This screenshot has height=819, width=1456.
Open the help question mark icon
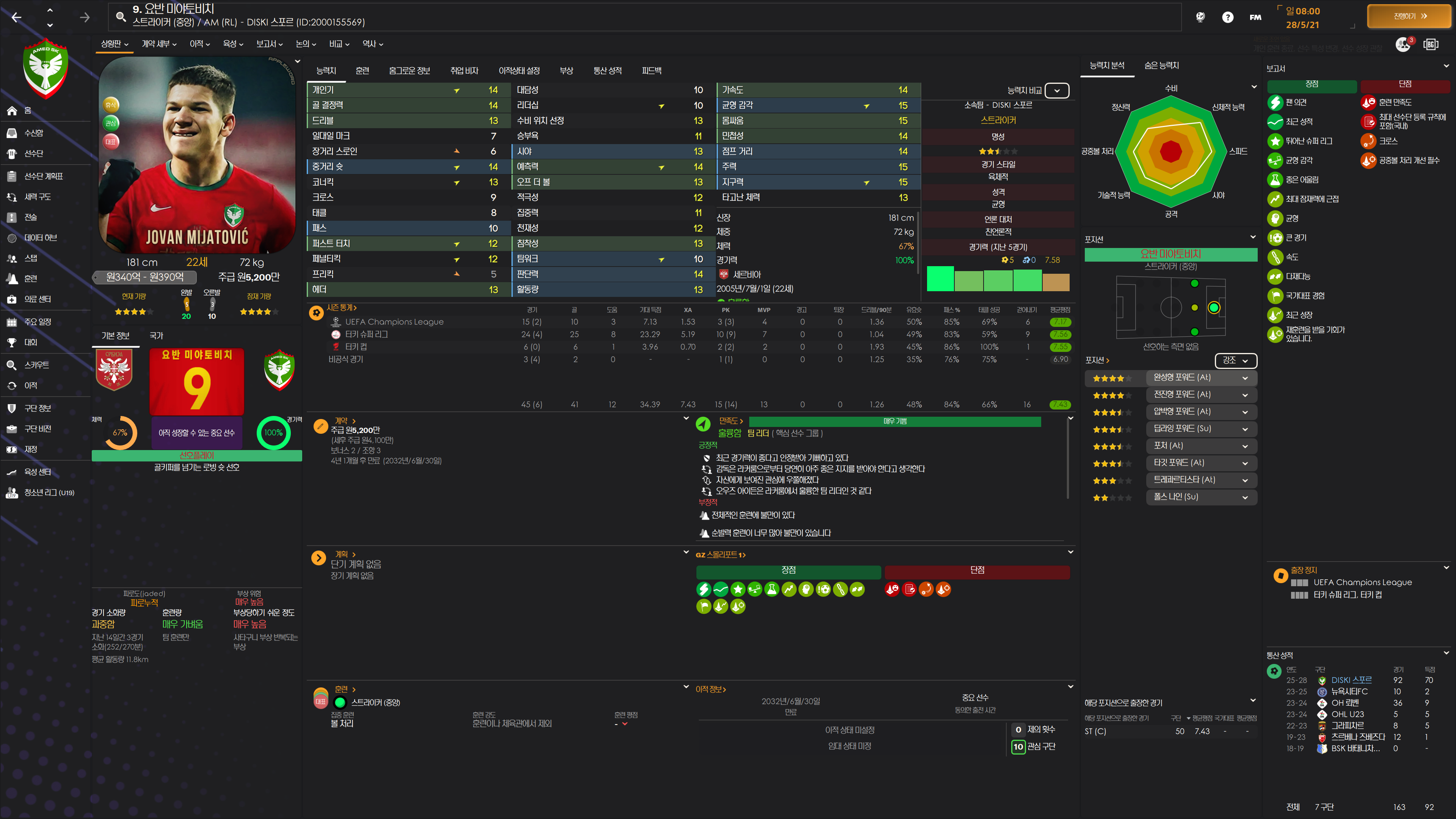1227,17
